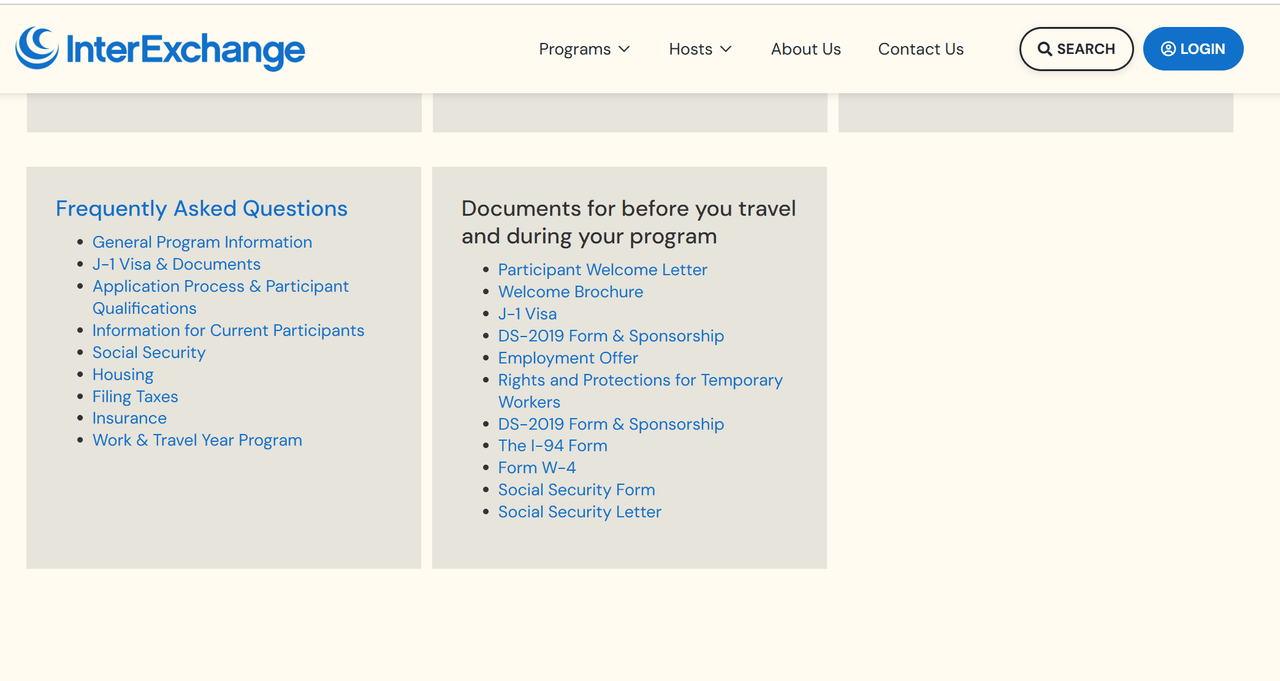Open Rights and Protections for Temporary Workers
This screenshot has height=681, width=1280.
pyautogui.click(x=641, y=391)
